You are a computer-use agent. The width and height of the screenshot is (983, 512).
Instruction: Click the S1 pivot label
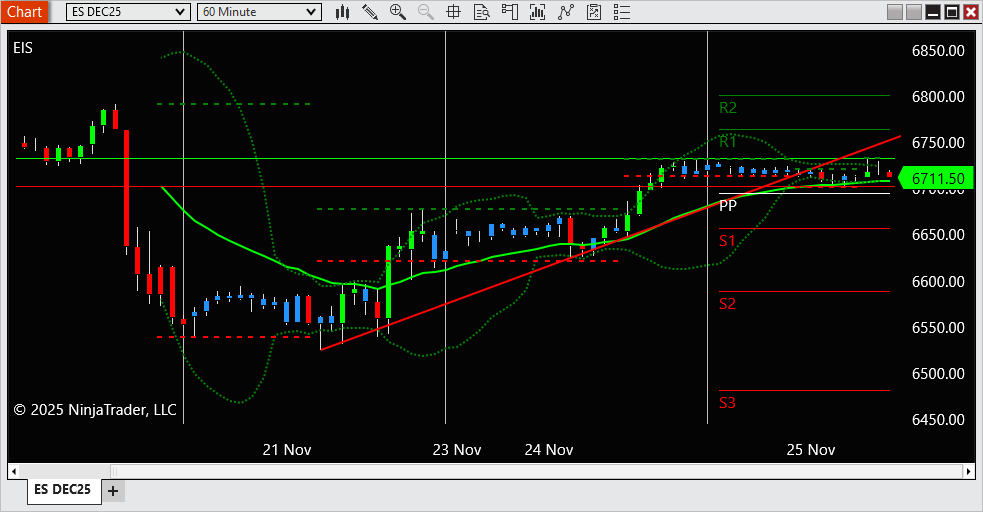(727, 241)
